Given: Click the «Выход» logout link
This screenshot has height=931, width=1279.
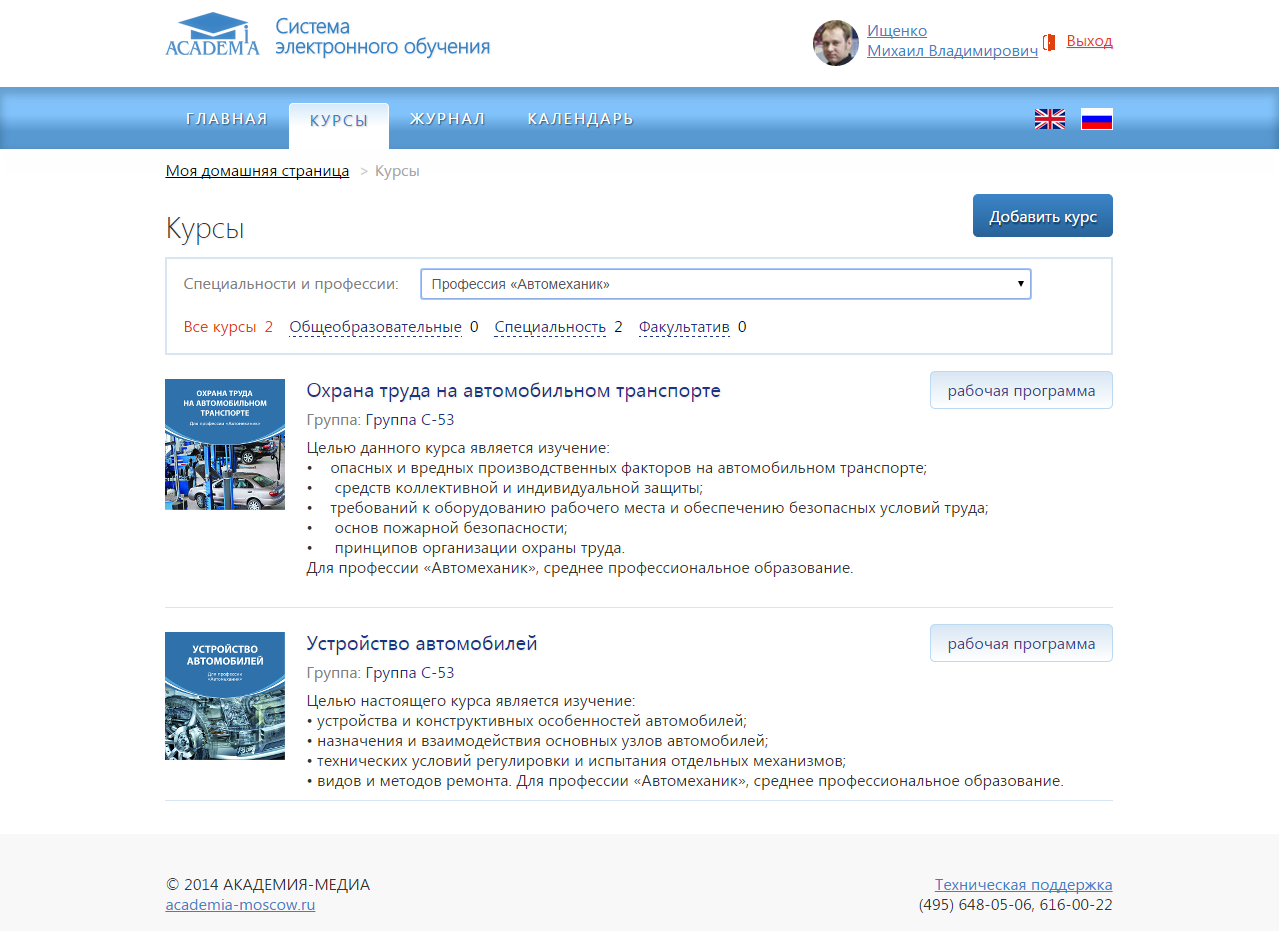Looking at the screenshot, I should (x=1089, y=41).
